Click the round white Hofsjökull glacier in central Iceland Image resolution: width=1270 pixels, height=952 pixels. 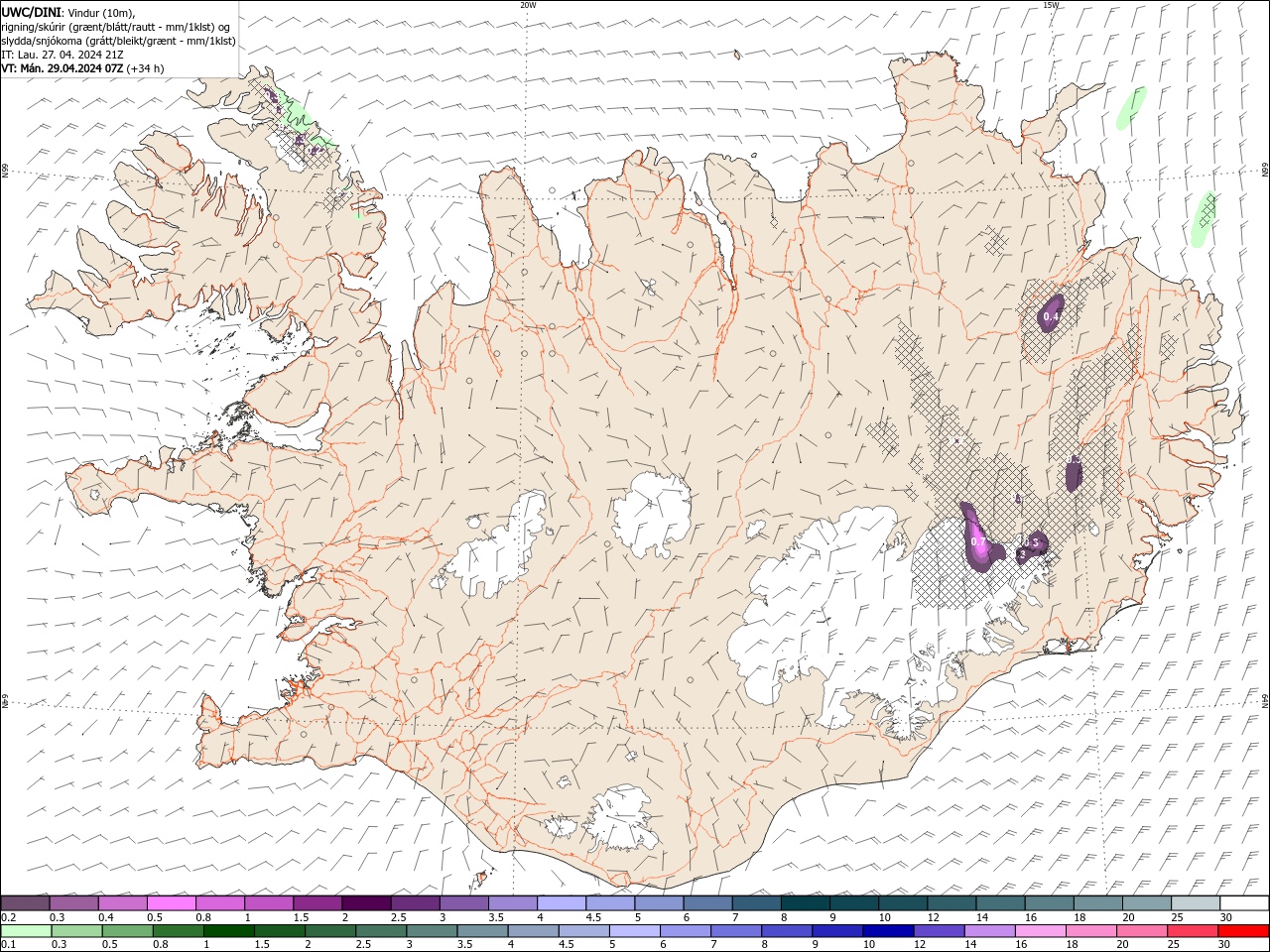click(x=652, y=516)
